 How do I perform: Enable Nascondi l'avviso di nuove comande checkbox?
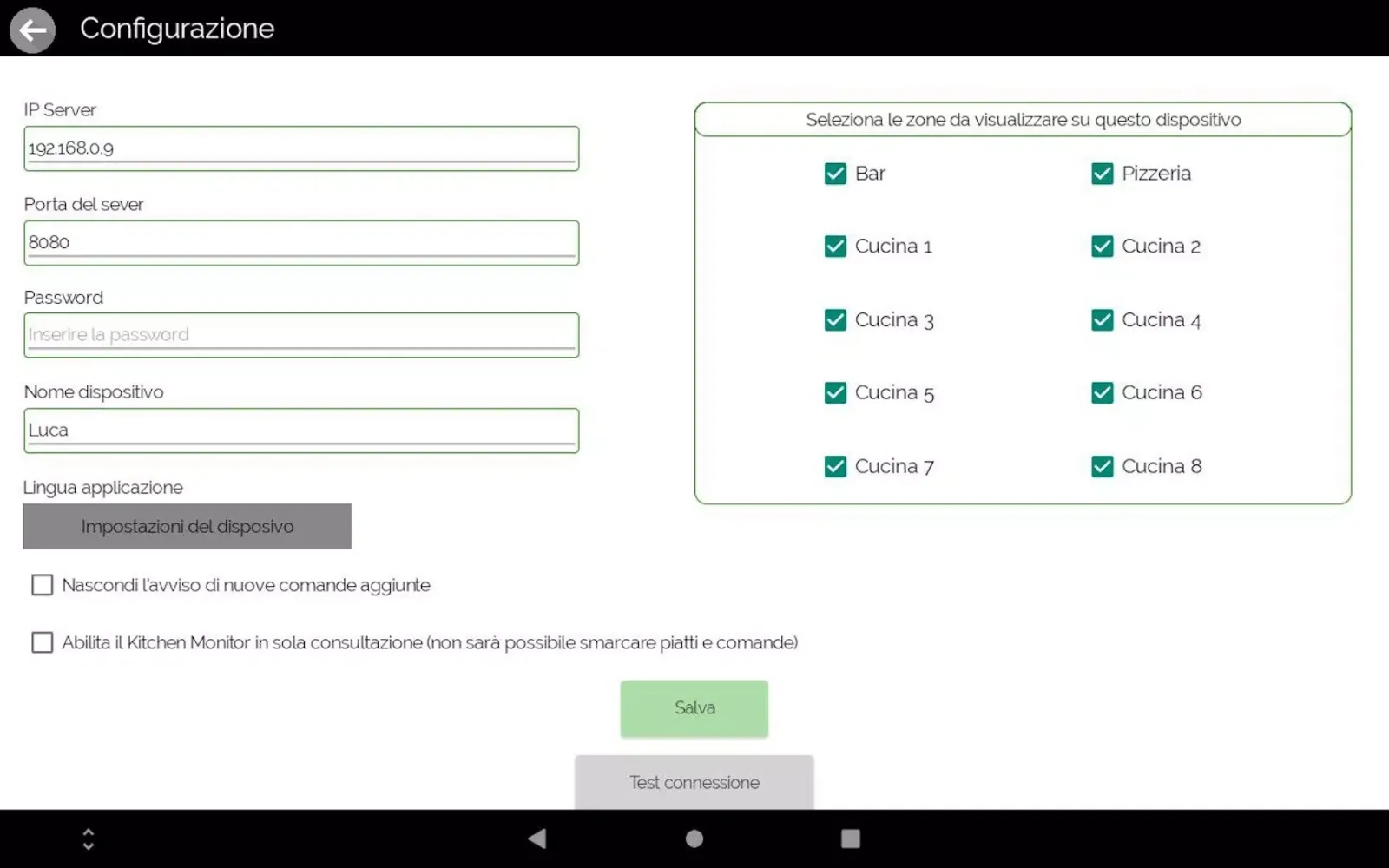pyautogui.click(x=43, y=585)
